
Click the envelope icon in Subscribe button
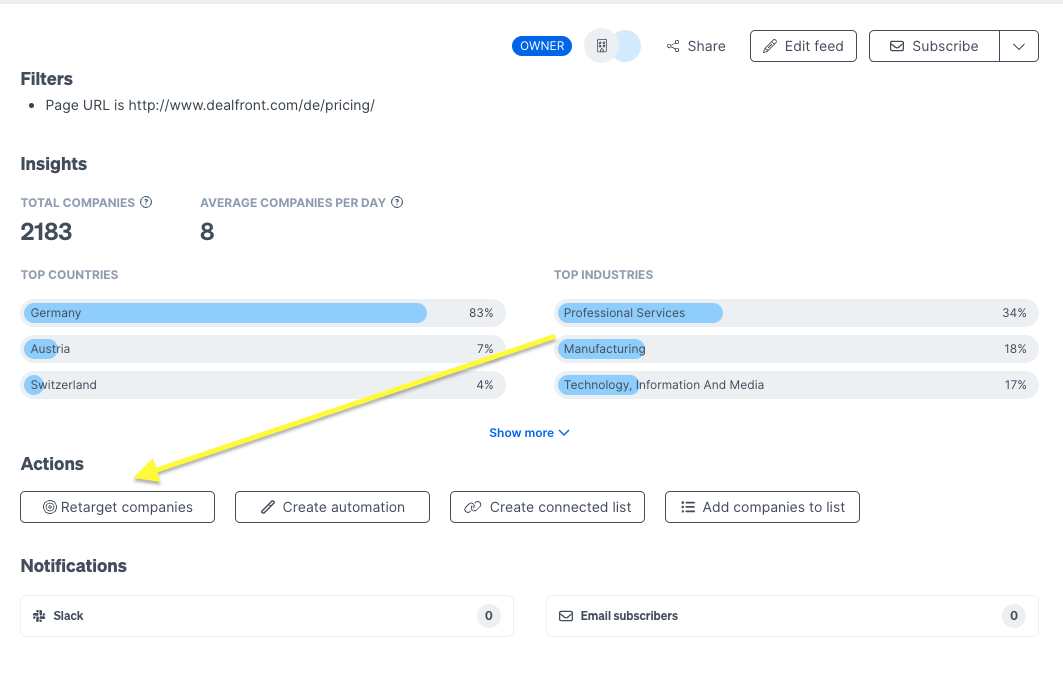tap(897, 46)
